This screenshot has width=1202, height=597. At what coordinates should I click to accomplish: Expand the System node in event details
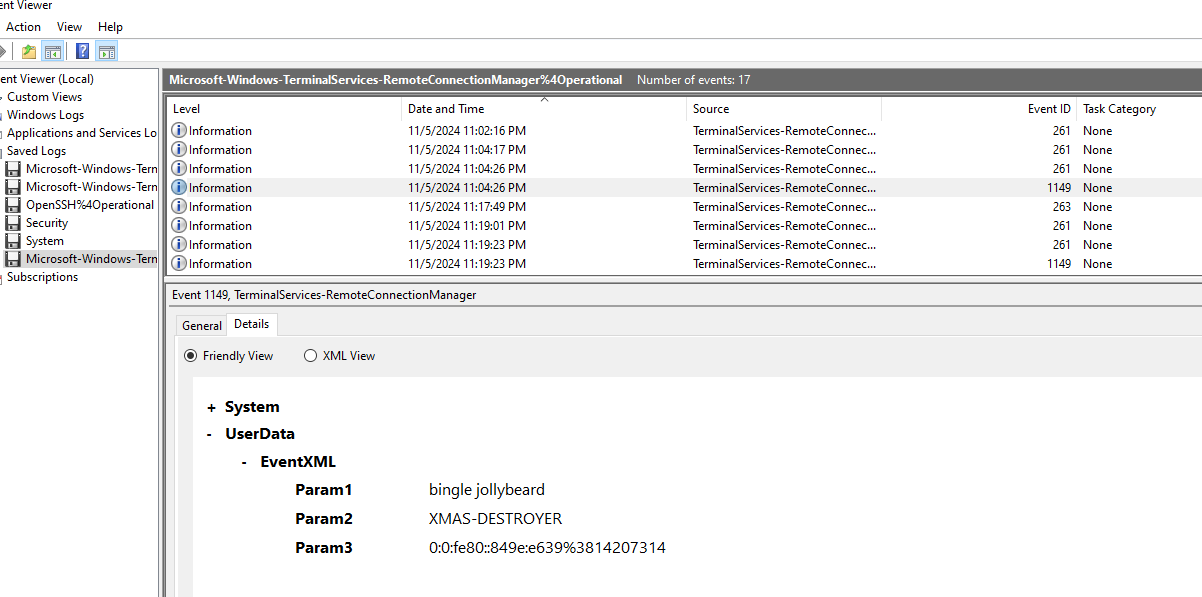click(x=211, y=408)
